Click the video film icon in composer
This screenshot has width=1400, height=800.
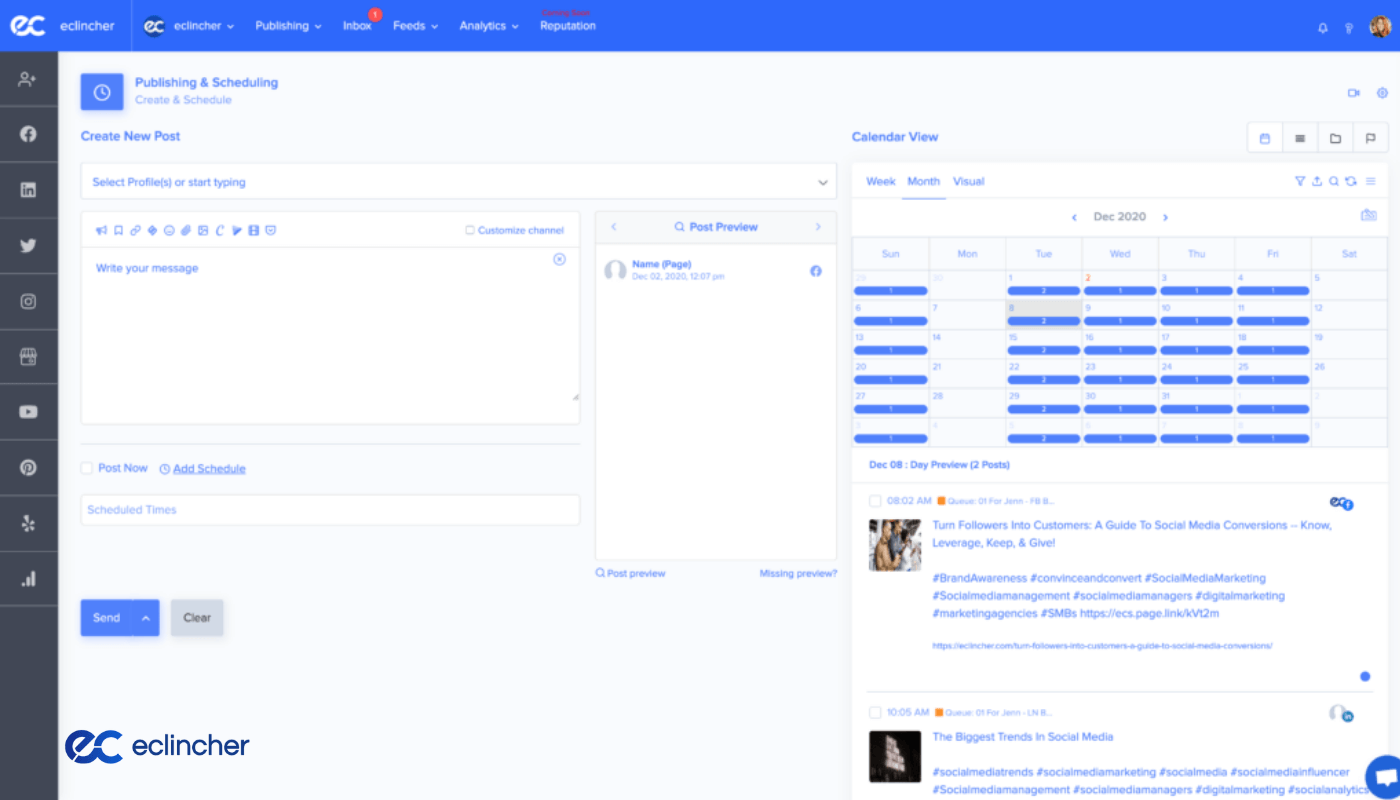[254, 230]
